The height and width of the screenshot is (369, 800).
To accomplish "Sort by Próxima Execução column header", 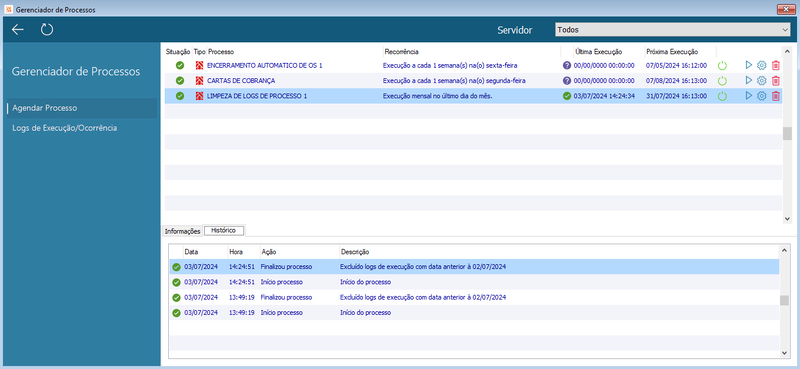I will click(x=672, y=52).
